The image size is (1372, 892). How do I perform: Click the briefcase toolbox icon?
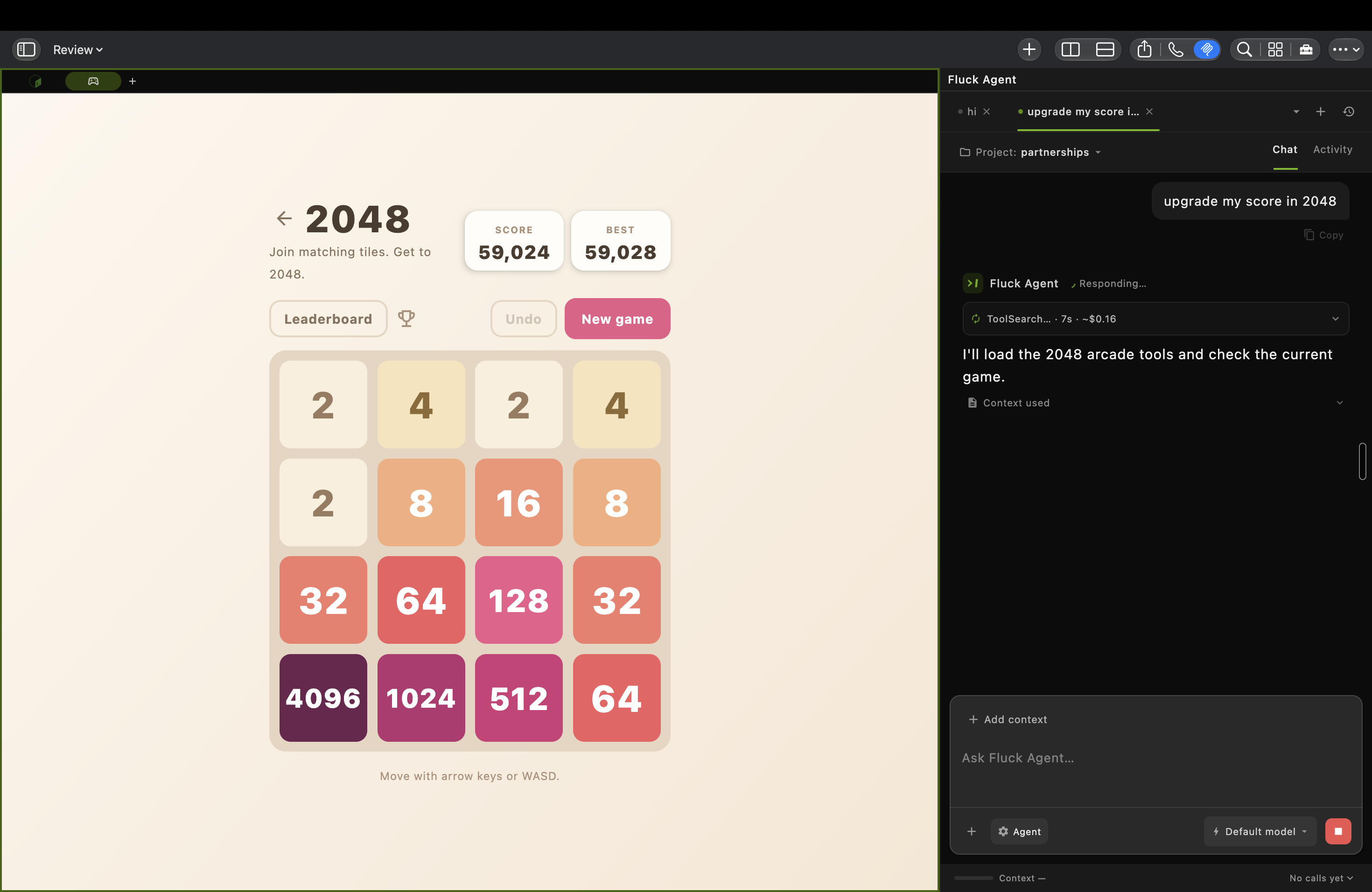pyautogui.click(x=1306, y=49)
